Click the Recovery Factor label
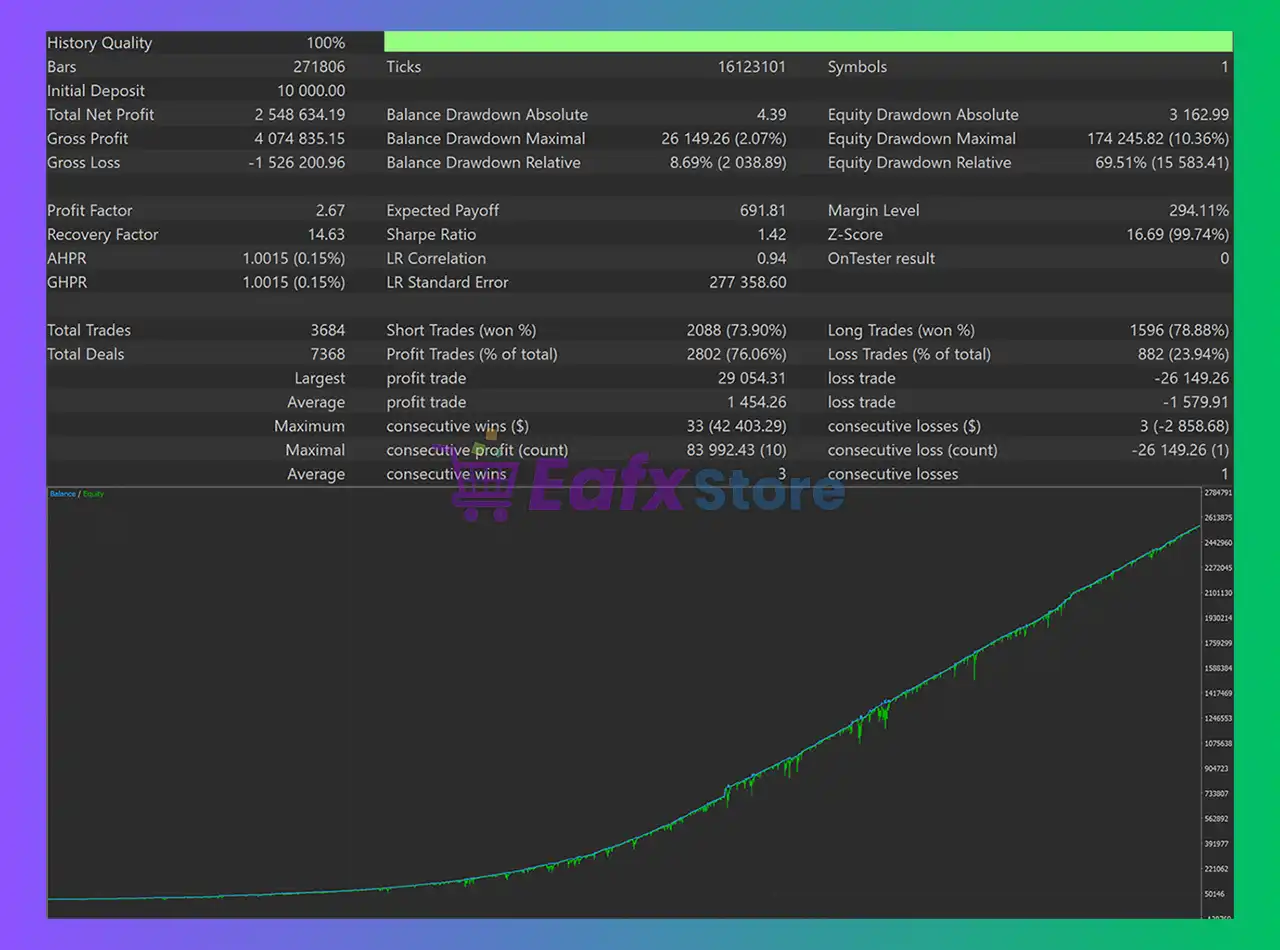Screen dimensions: 1280x950 (102, 235)
